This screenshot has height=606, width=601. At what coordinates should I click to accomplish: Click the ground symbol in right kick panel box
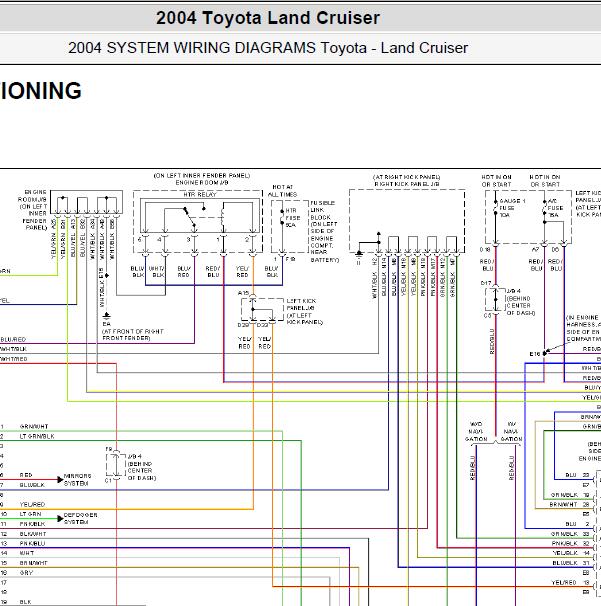pyautogui.click(x=359, y=254)
